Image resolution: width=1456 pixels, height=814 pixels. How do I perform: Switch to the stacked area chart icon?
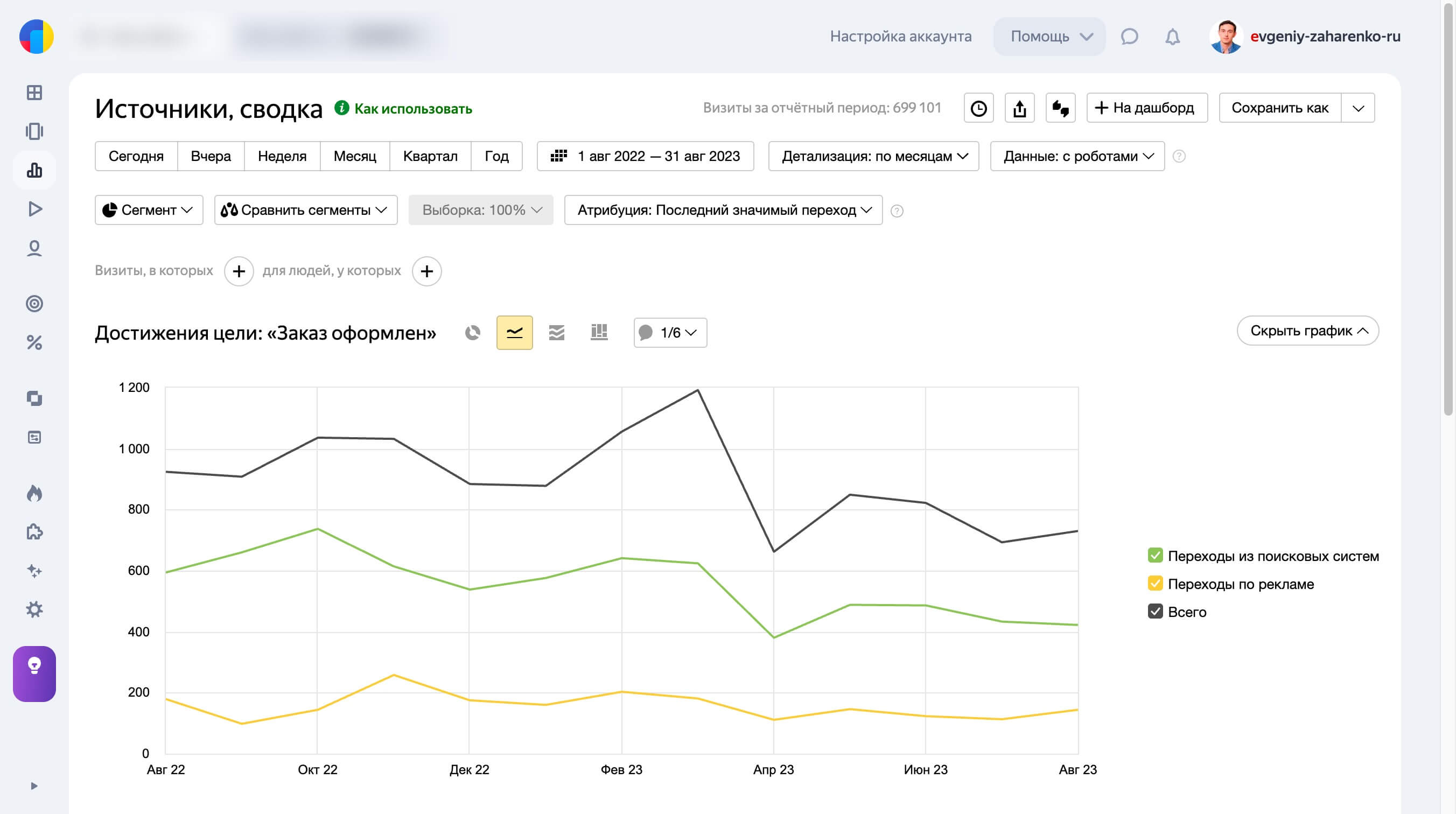(556, 332)
